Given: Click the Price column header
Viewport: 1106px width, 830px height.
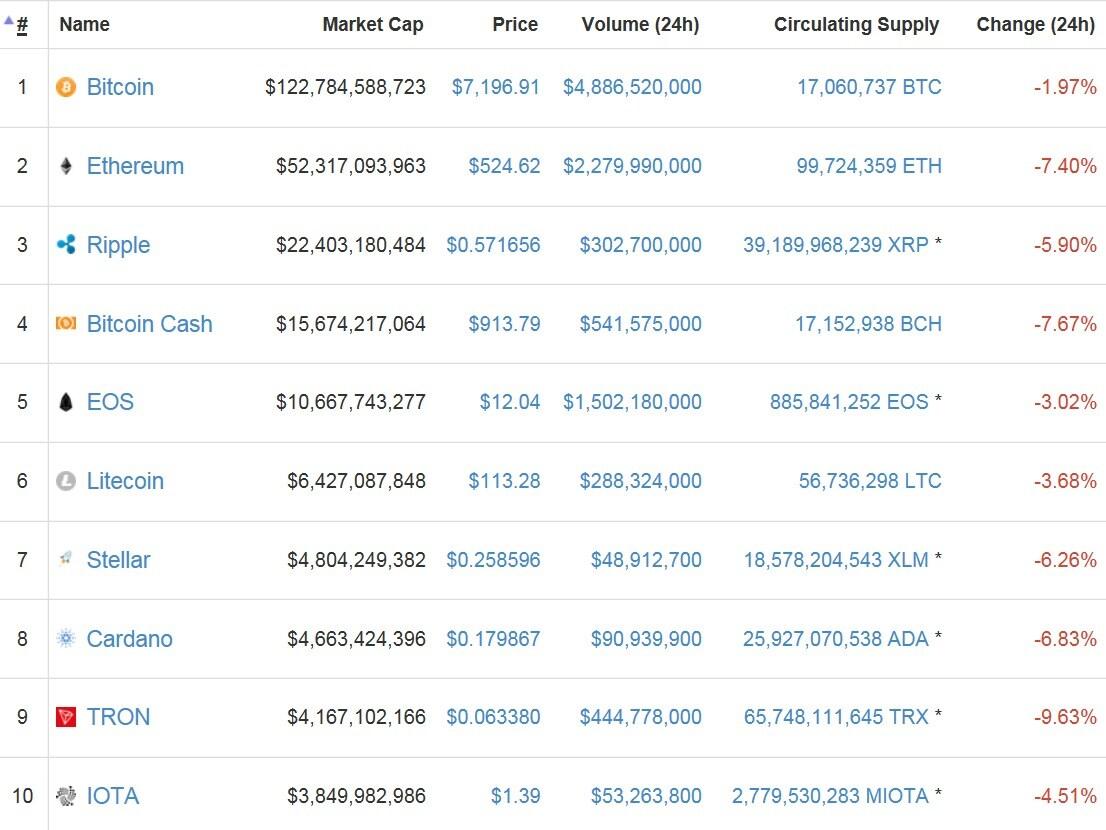Looking at the screenshot, I should point(515,25).
